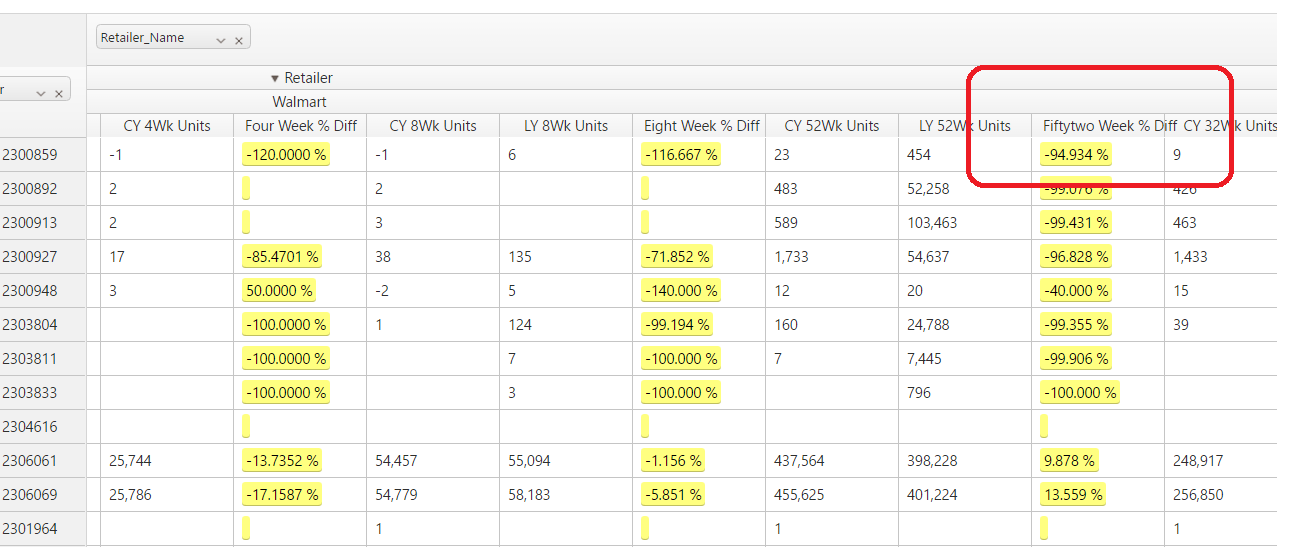Remove the row field chip on left
The width and height of the screenshot is (1290, 558).
point(59,93)
